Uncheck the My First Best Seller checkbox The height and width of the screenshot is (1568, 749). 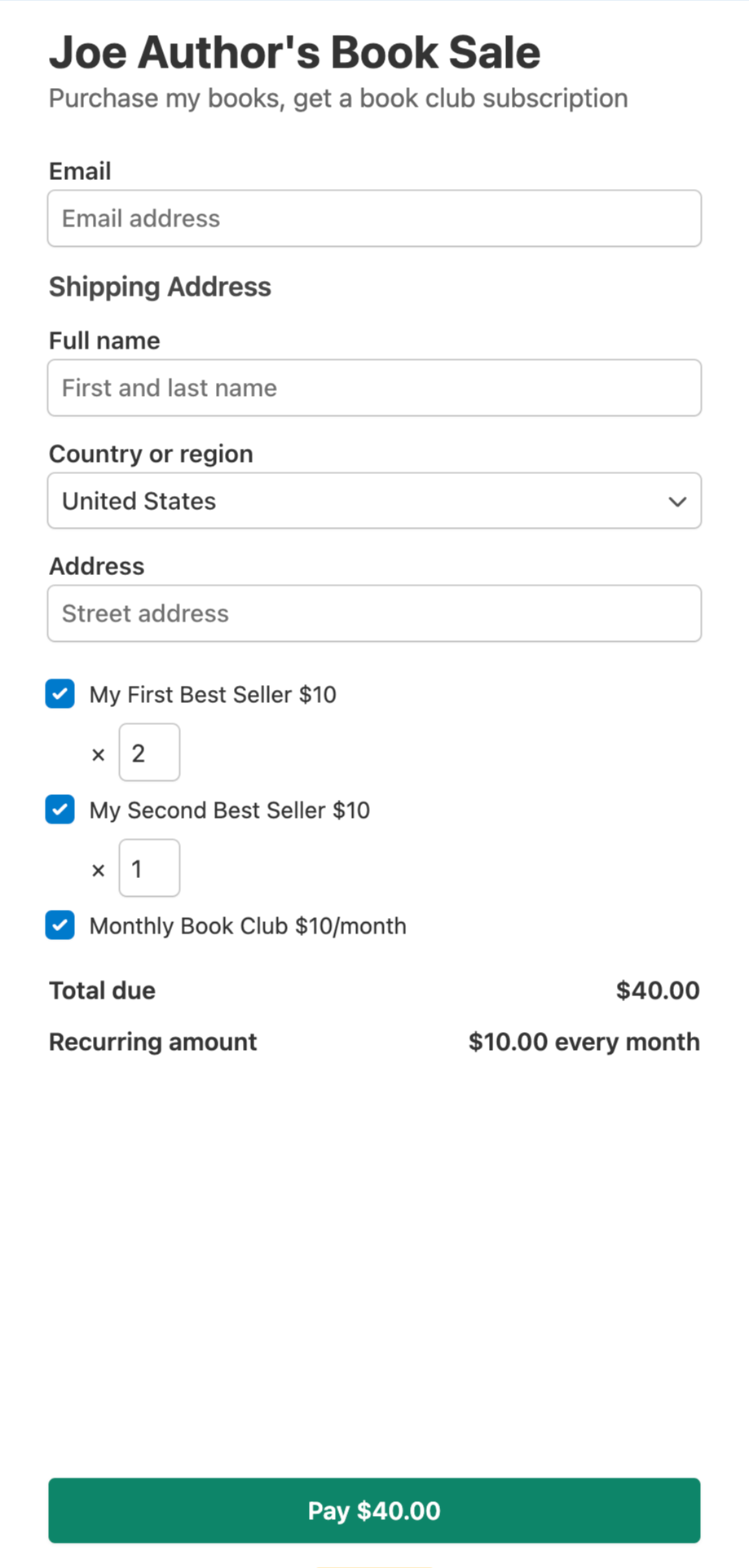coord(60,694)
